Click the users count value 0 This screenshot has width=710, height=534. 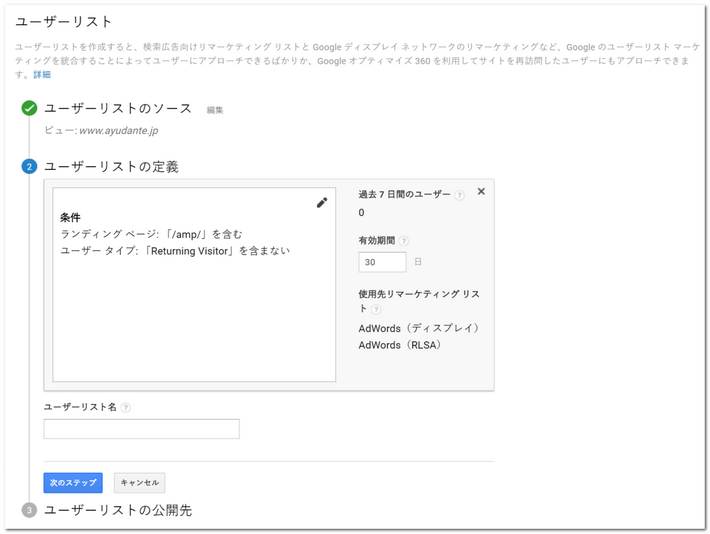(x=361, y=213)
